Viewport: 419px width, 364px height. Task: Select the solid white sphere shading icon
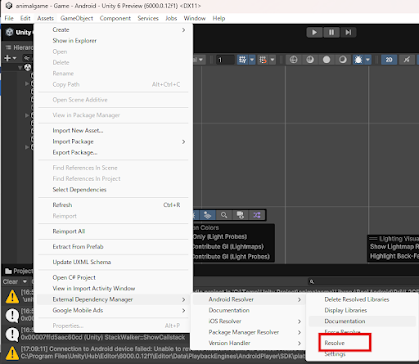click(326, 60)
